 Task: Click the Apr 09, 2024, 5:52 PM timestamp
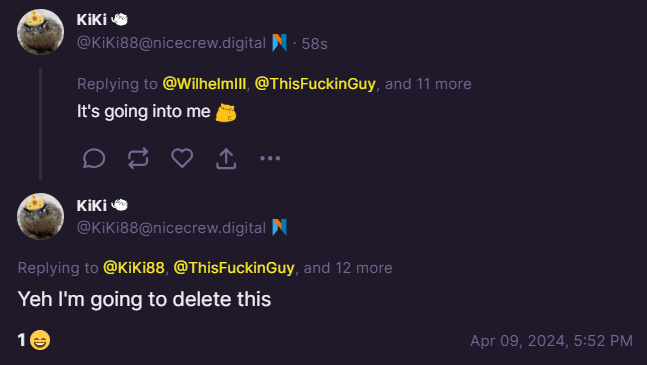(x=551, y=341)
